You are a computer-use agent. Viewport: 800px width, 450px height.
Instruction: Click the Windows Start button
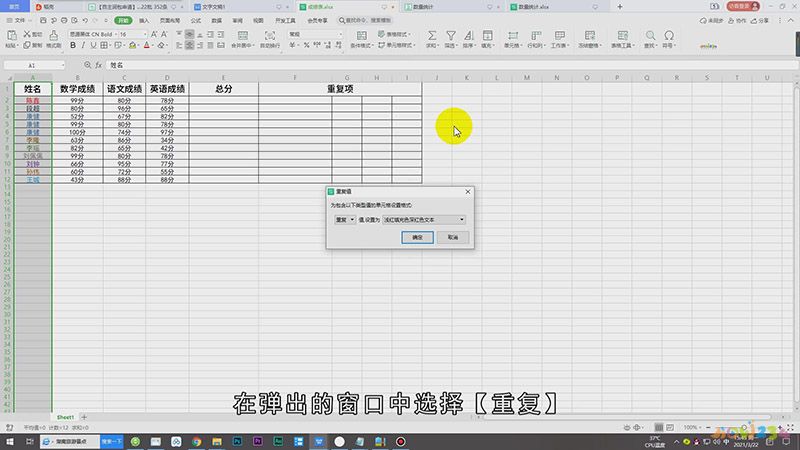tap(10, 441)
